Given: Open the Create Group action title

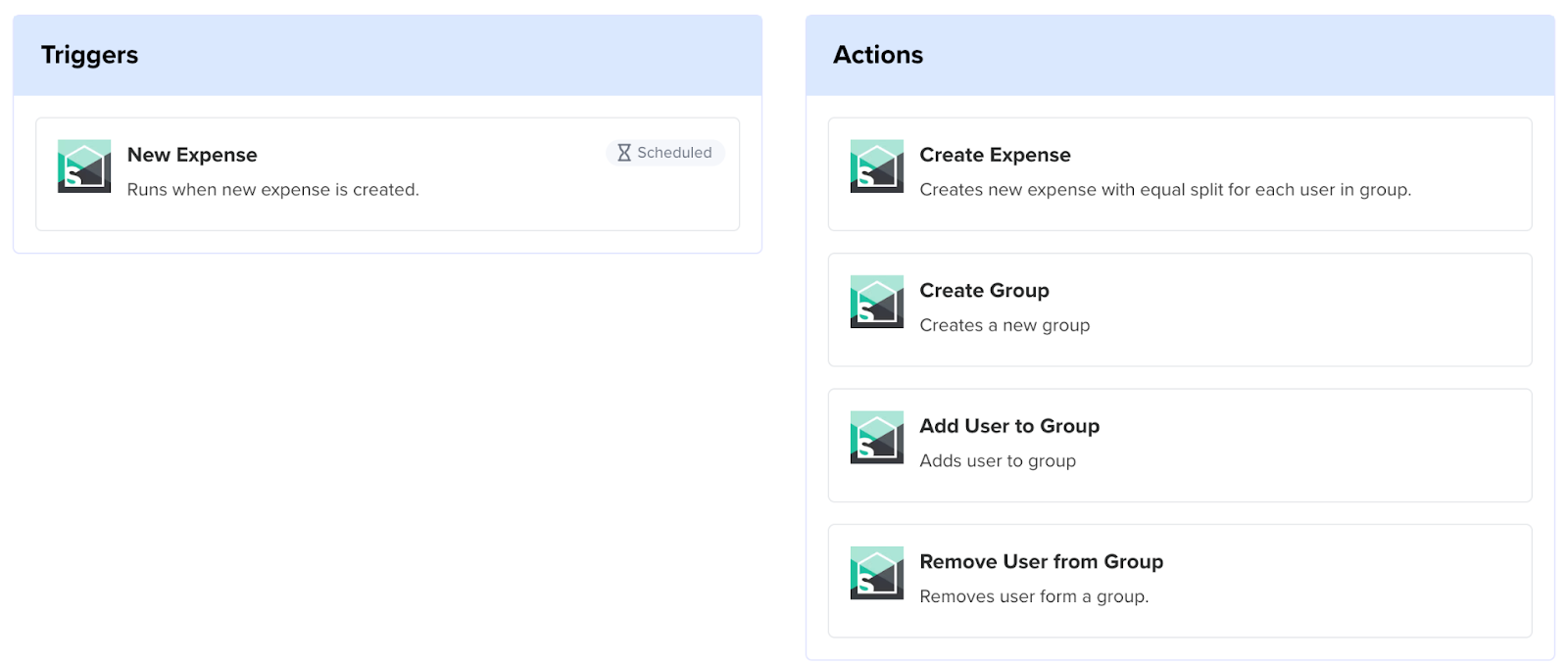Looking at the screenshot, I should pyautogui.click(x=984, y=291).
